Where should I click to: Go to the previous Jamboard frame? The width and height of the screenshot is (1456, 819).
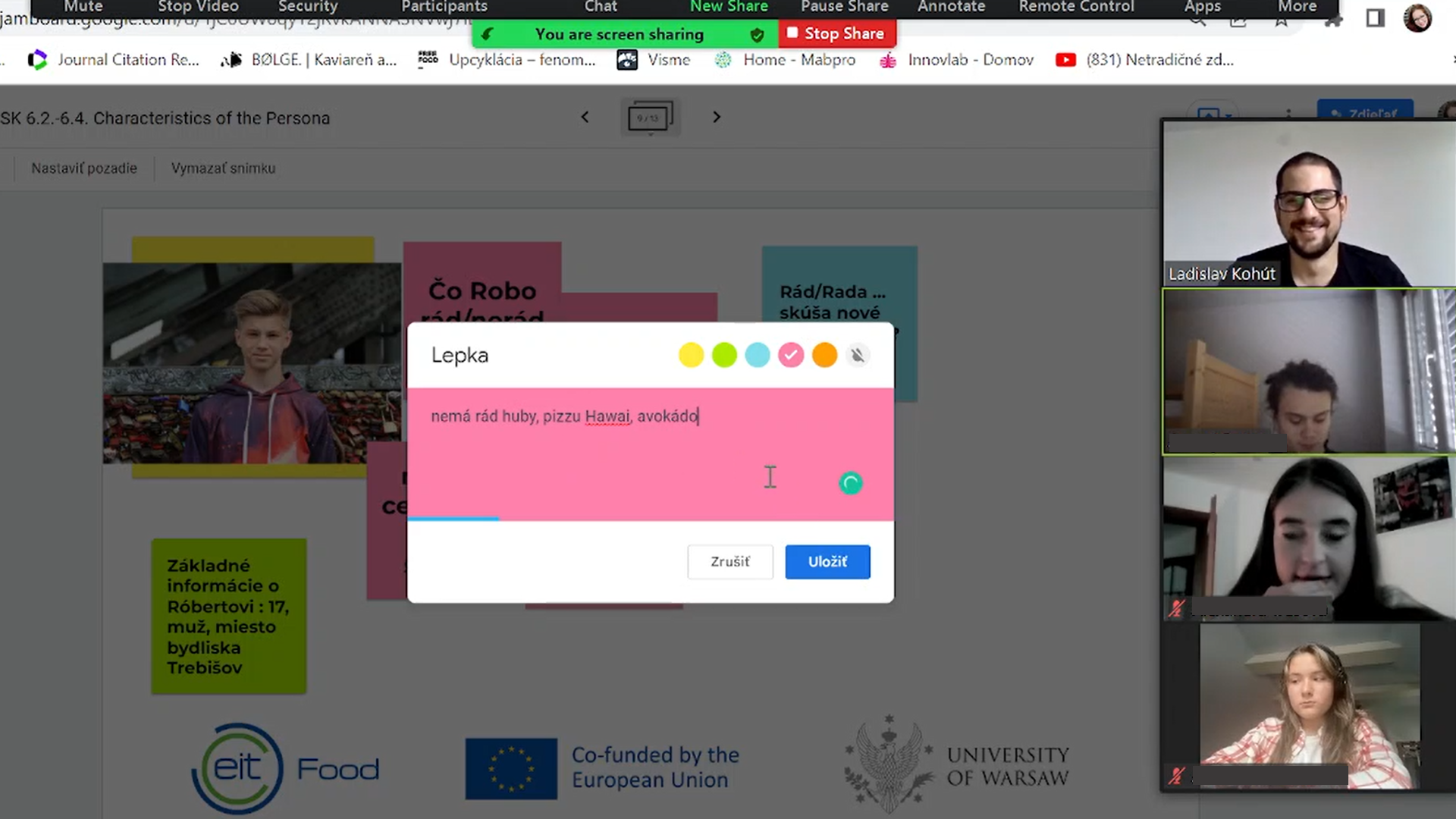(x=585, y=117)
